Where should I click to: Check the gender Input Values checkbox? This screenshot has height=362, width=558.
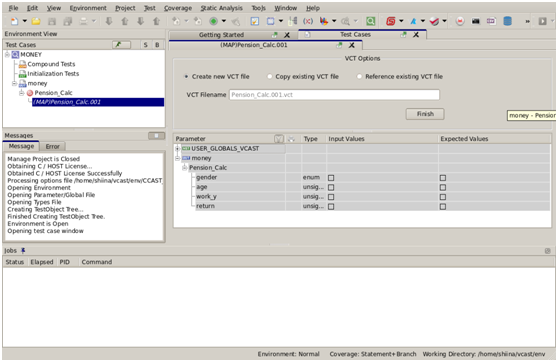point(331,178)
